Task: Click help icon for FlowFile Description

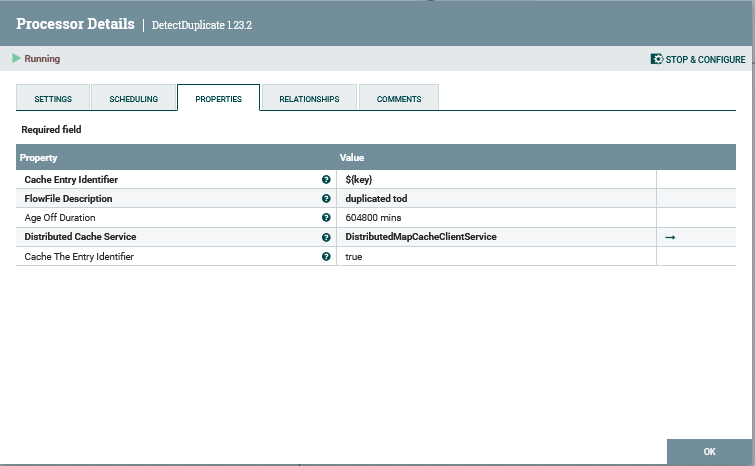Action: 326,199
